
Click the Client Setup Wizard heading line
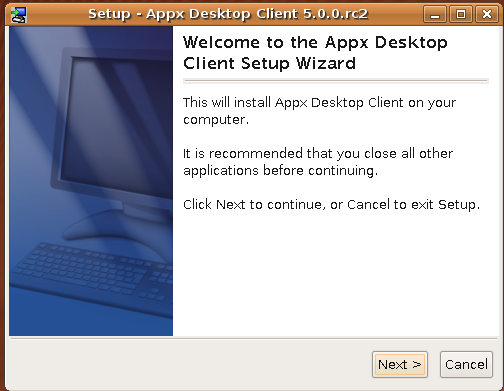[269, 63]
